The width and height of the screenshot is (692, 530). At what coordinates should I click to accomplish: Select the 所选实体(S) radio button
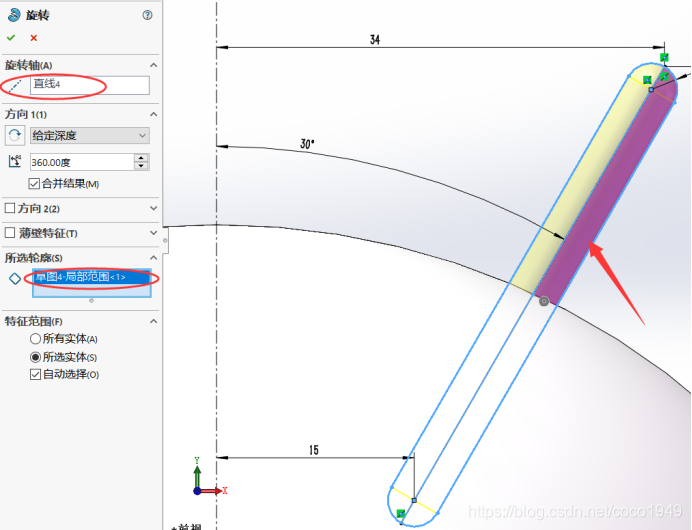point(35,357)
